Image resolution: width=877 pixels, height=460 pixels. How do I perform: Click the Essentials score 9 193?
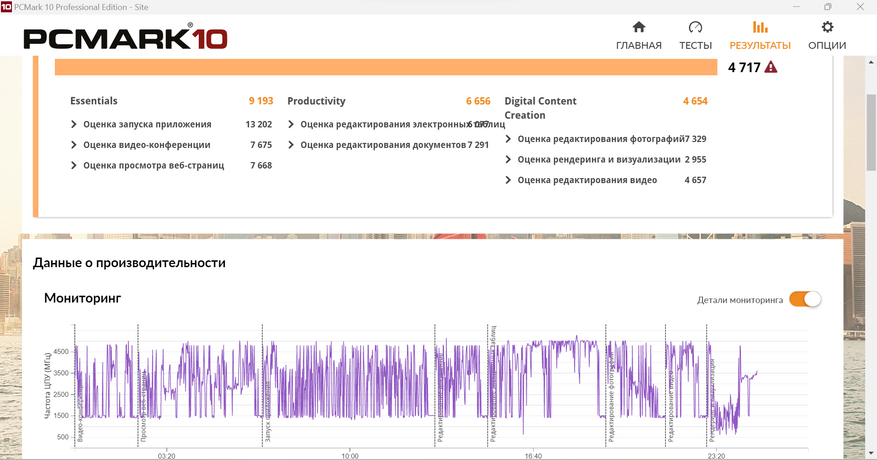pyautogui.click(x=261, y=101)
